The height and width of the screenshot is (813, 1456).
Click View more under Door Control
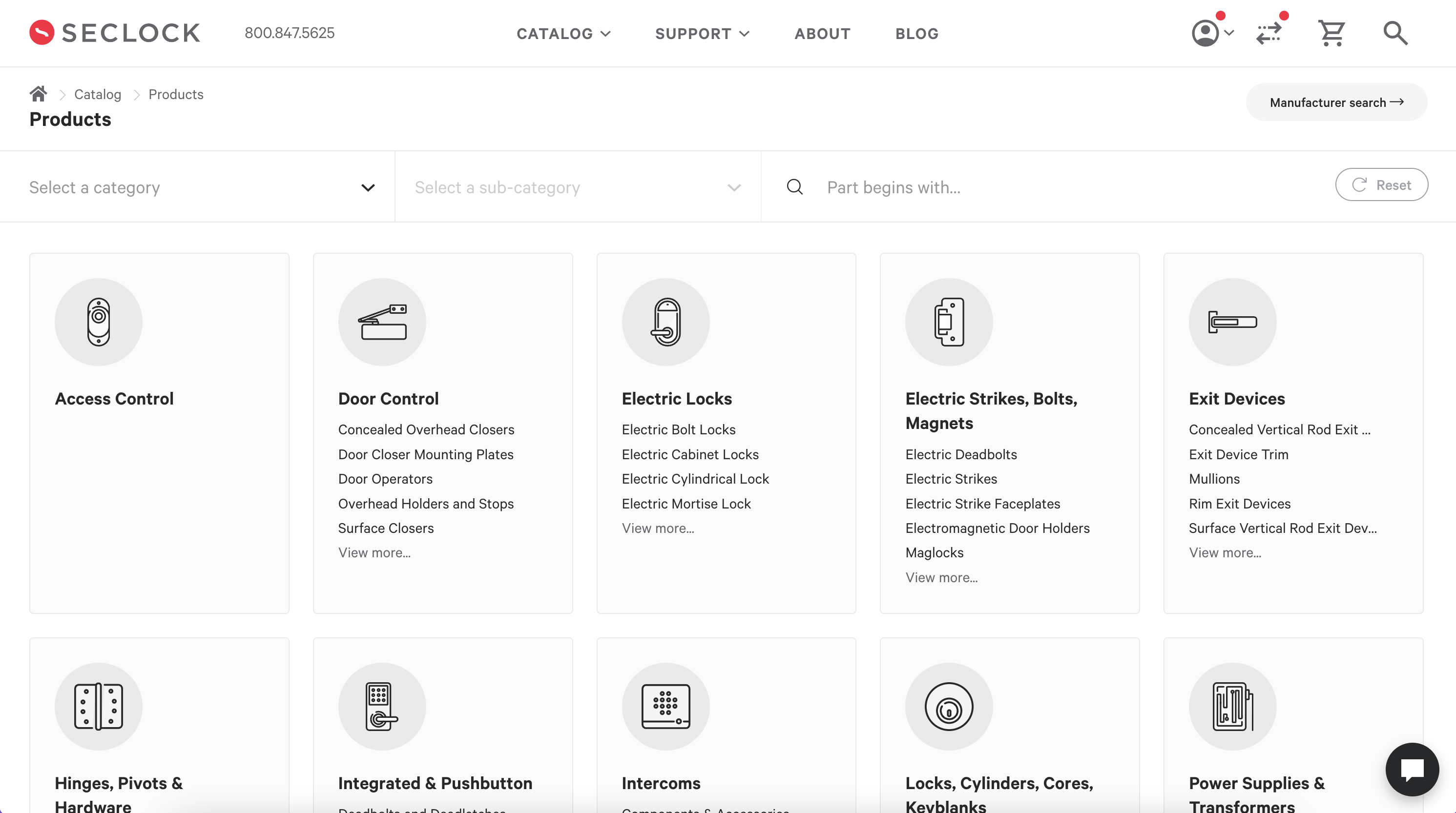pyautogui.click(x=374, y=552)
